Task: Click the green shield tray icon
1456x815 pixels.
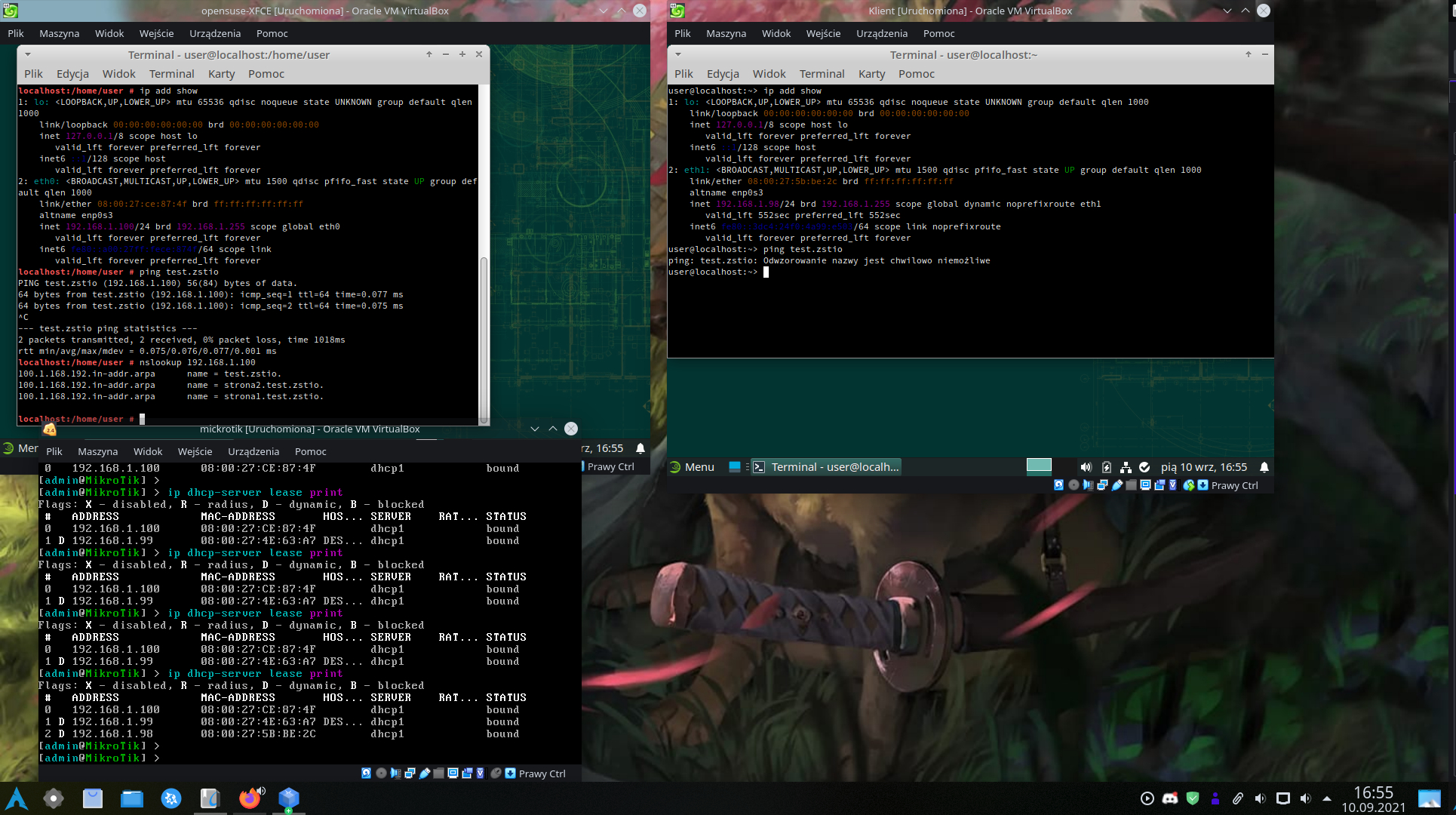Action: [1193, 798]
